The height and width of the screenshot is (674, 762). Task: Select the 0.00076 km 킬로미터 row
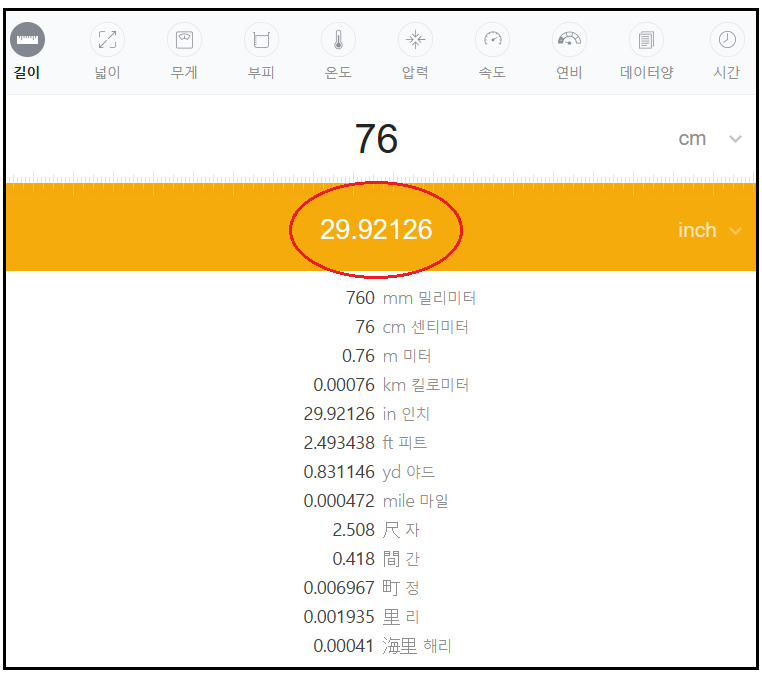pyautogui.click(x=391, y=385)
